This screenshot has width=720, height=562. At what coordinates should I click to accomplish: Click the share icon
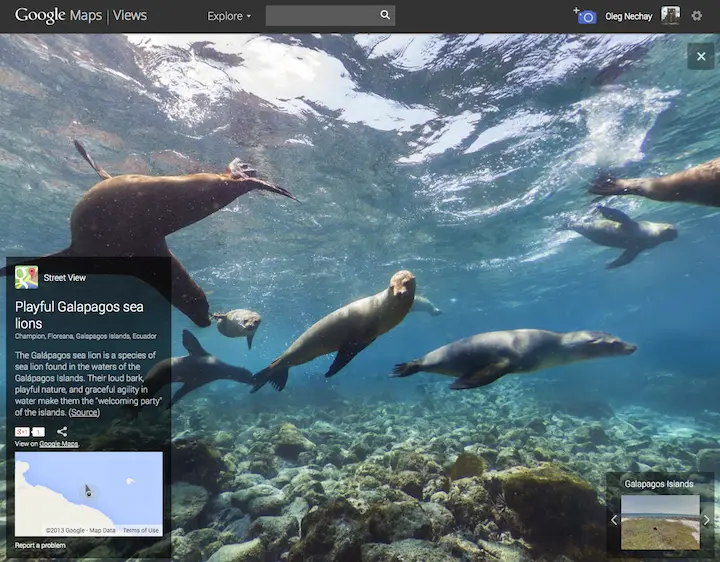[x=62, y=432]
